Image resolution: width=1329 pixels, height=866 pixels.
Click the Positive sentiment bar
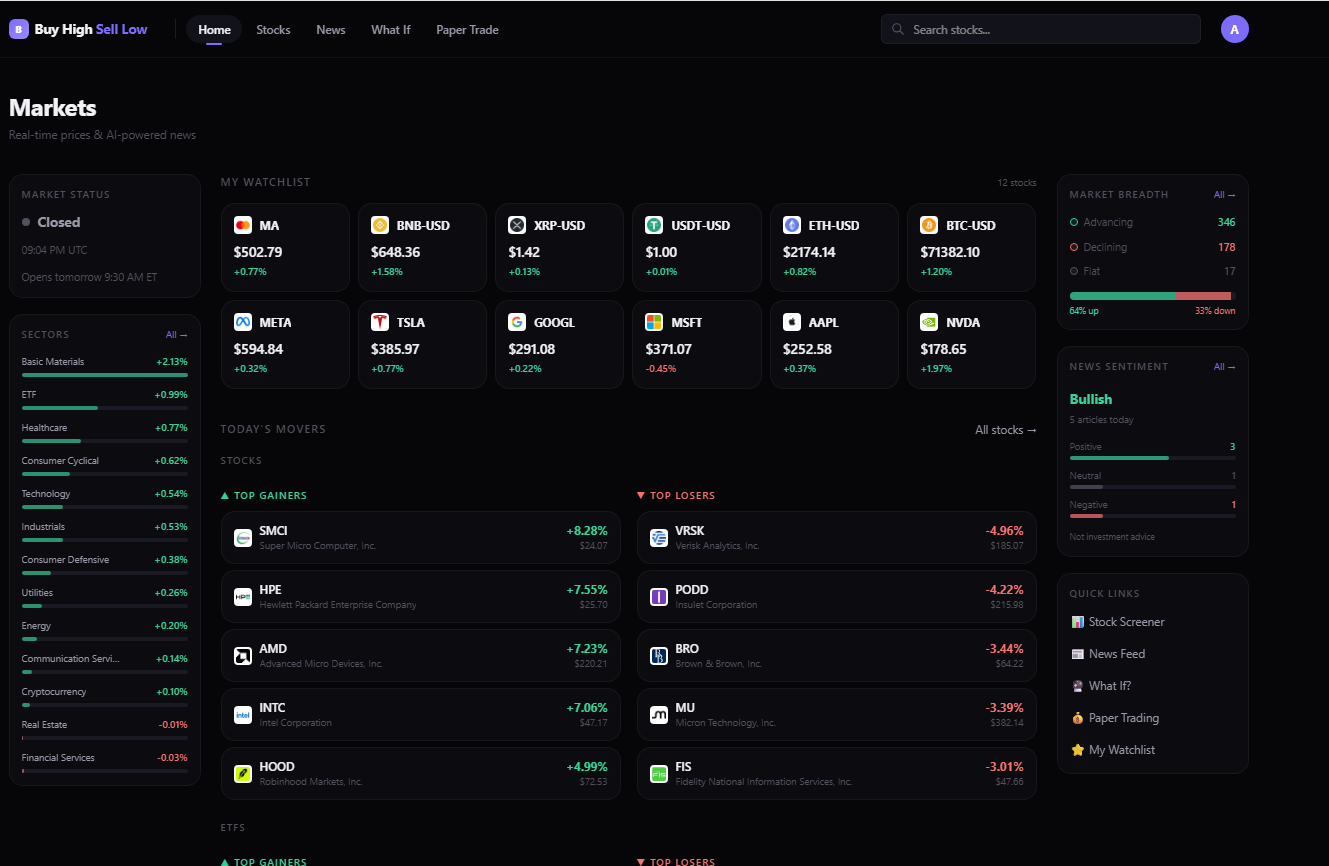1152,458
